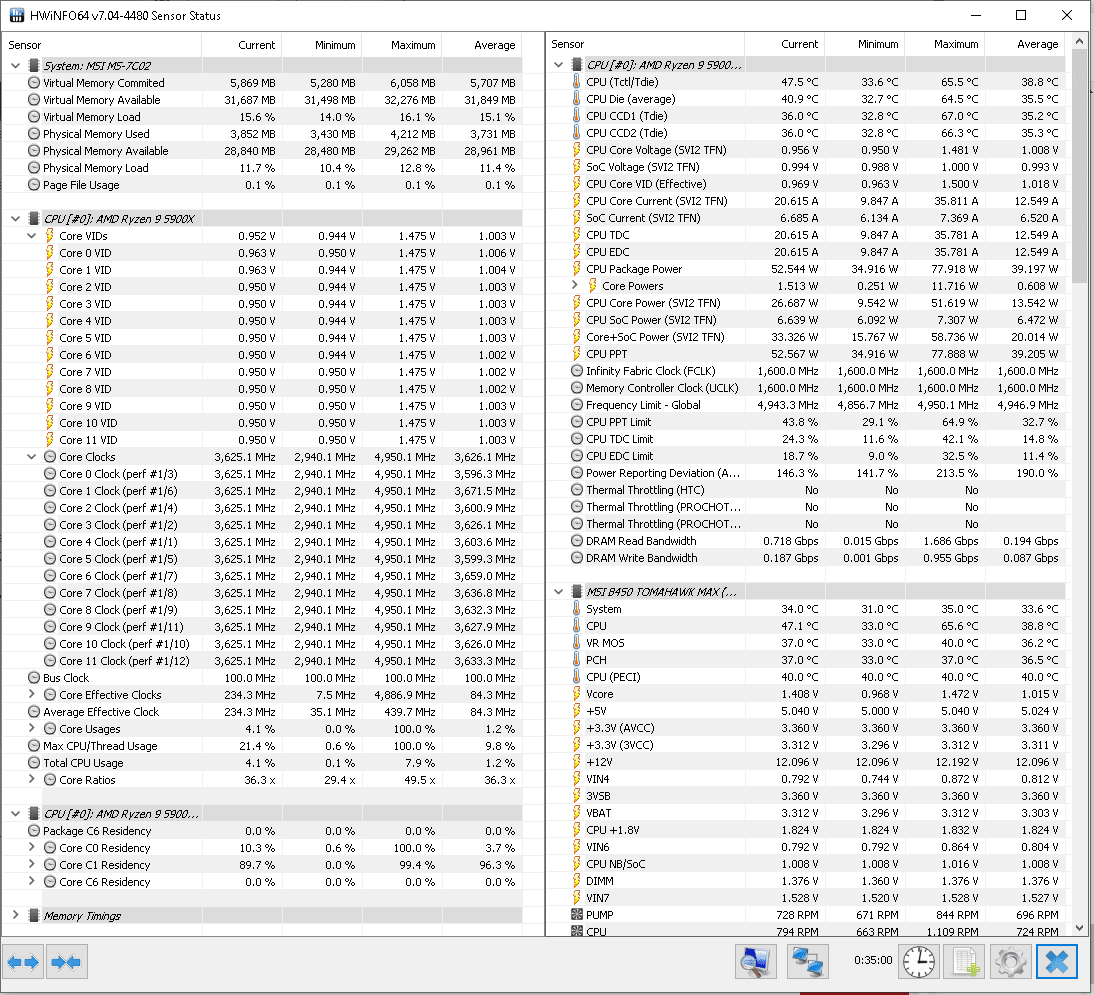The width and height of the screenshot is (1094, 995).
Task: Click thermometer icon for CPU (Tctl/Tdie)
Action: tap(576, 82)
